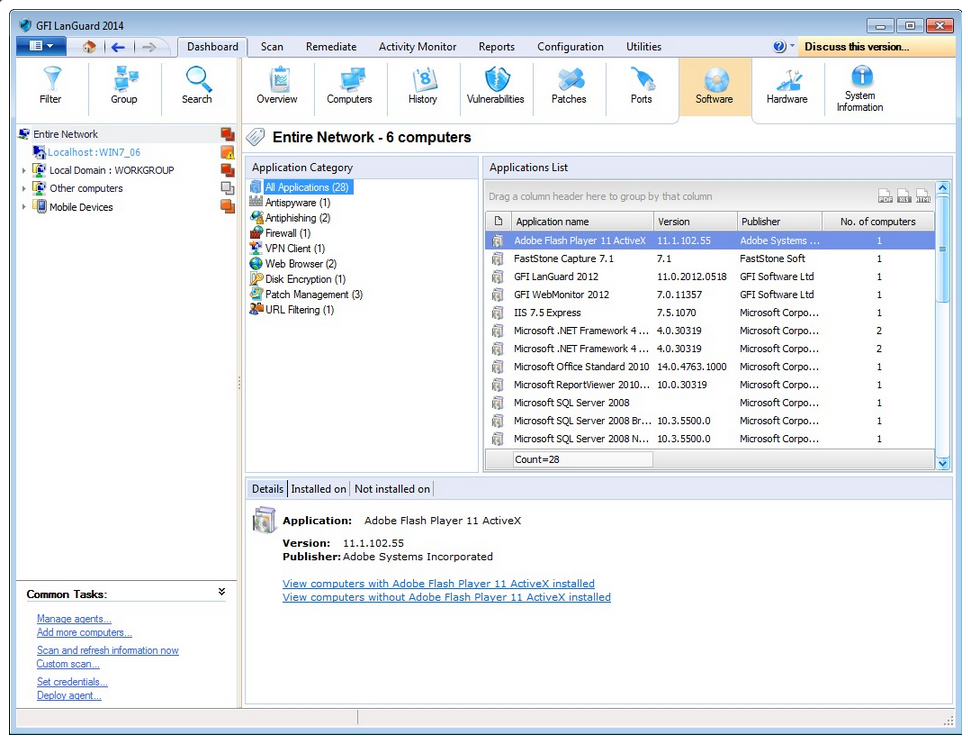The height and width of the screenshot is (740, 968).
Task: Open the Patches dashboard view
Action: pyautogui.click(x=569, y=86)
